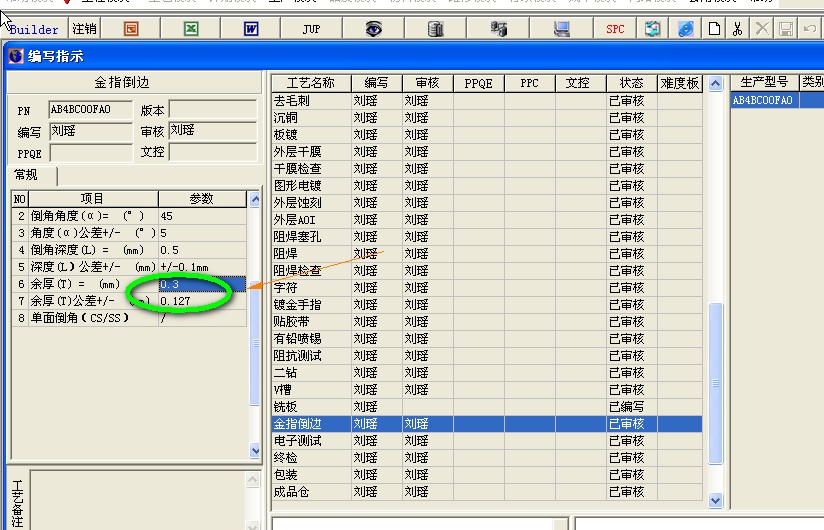Select the 外层干膜 process row
824x530 pixels.
click(x=487, y=151)
